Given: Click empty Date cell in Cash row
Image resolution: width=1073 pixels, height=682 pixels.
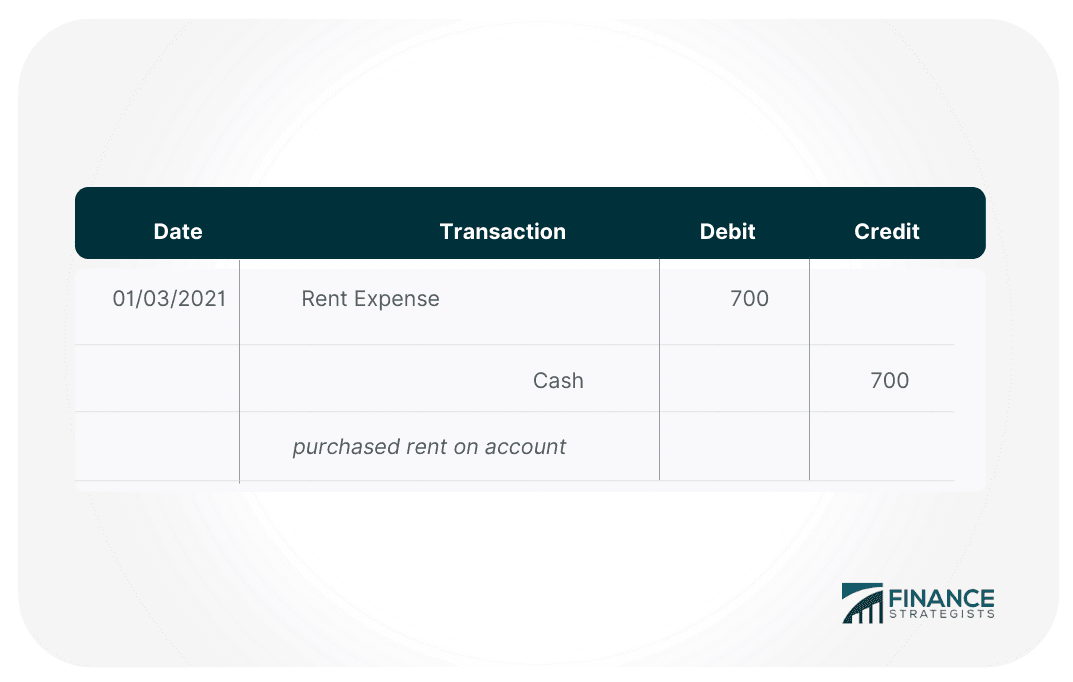Looking at the screenshot, I should coord(157,379).
